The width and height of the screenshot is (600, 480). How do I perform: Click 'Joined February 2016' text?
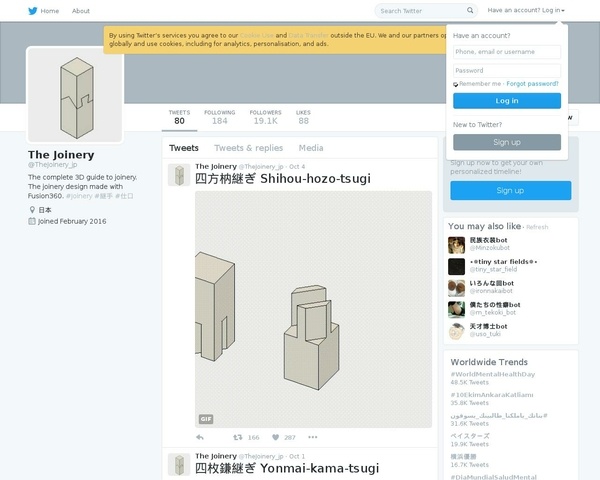coord(72,221)
